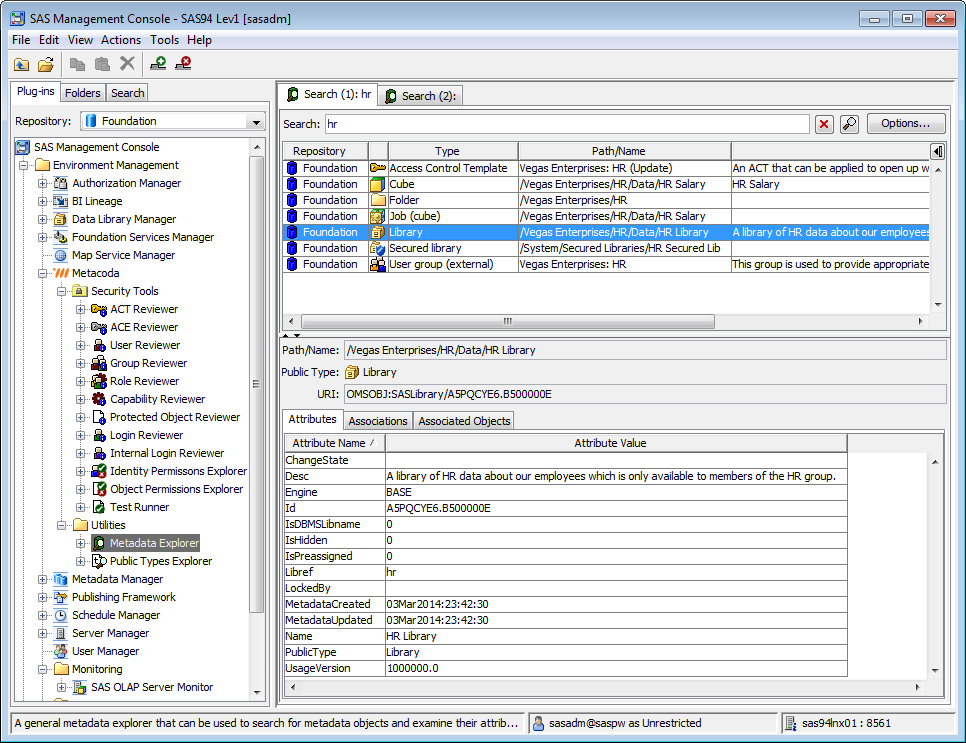Click the left tree vertical scrollbar thumb
The height and width of the screenshot is (743, 966).
click(257, 384)
